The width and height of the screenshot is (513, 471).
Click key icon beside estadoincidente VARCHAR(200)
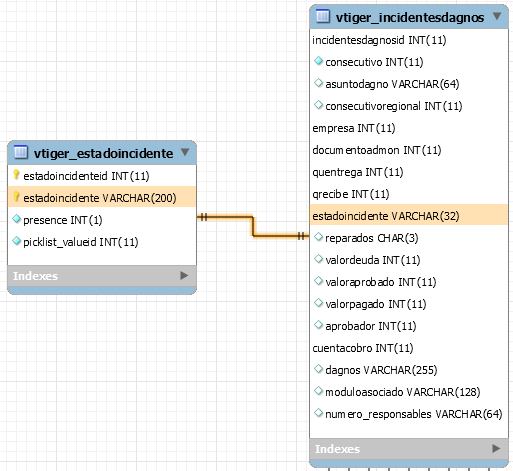click(x=16, y=197)
